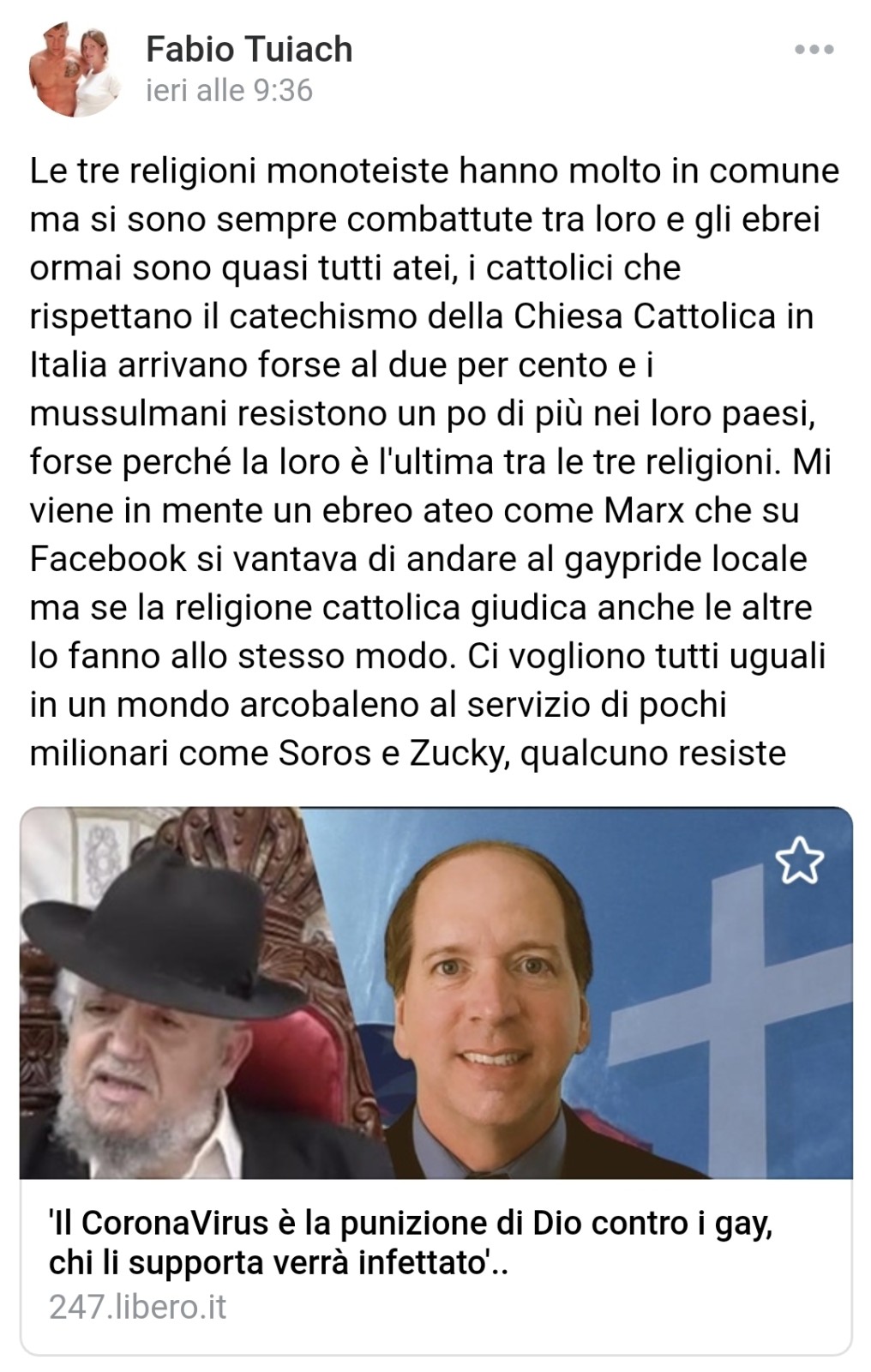This screenshot has width=871, height=1372.
Task: Click the text line mentioning mondo arcobaleno
Action: [378, 704]
